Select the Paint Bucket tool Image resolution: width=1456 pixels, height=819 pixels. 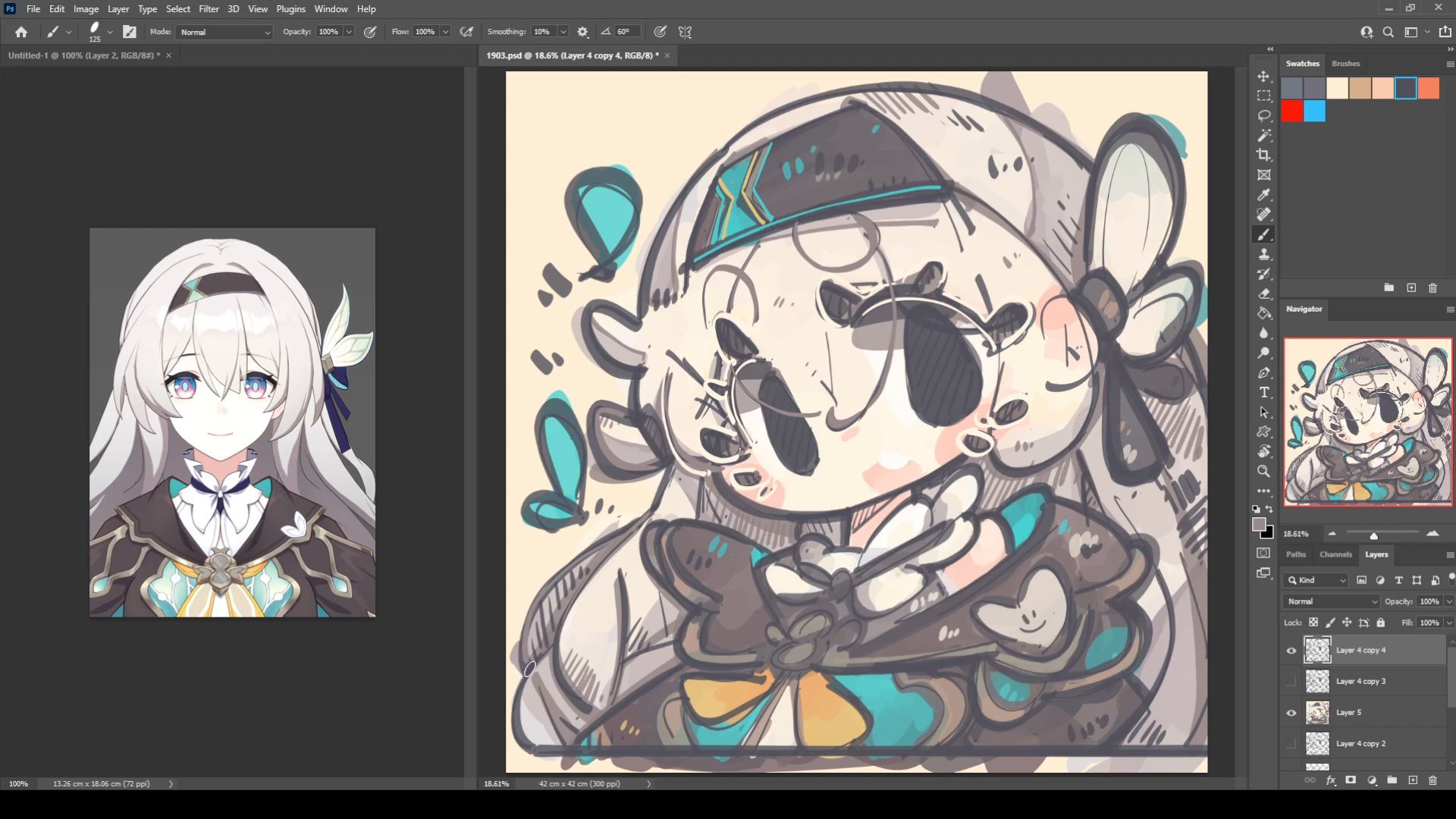tap(1263, 313)
